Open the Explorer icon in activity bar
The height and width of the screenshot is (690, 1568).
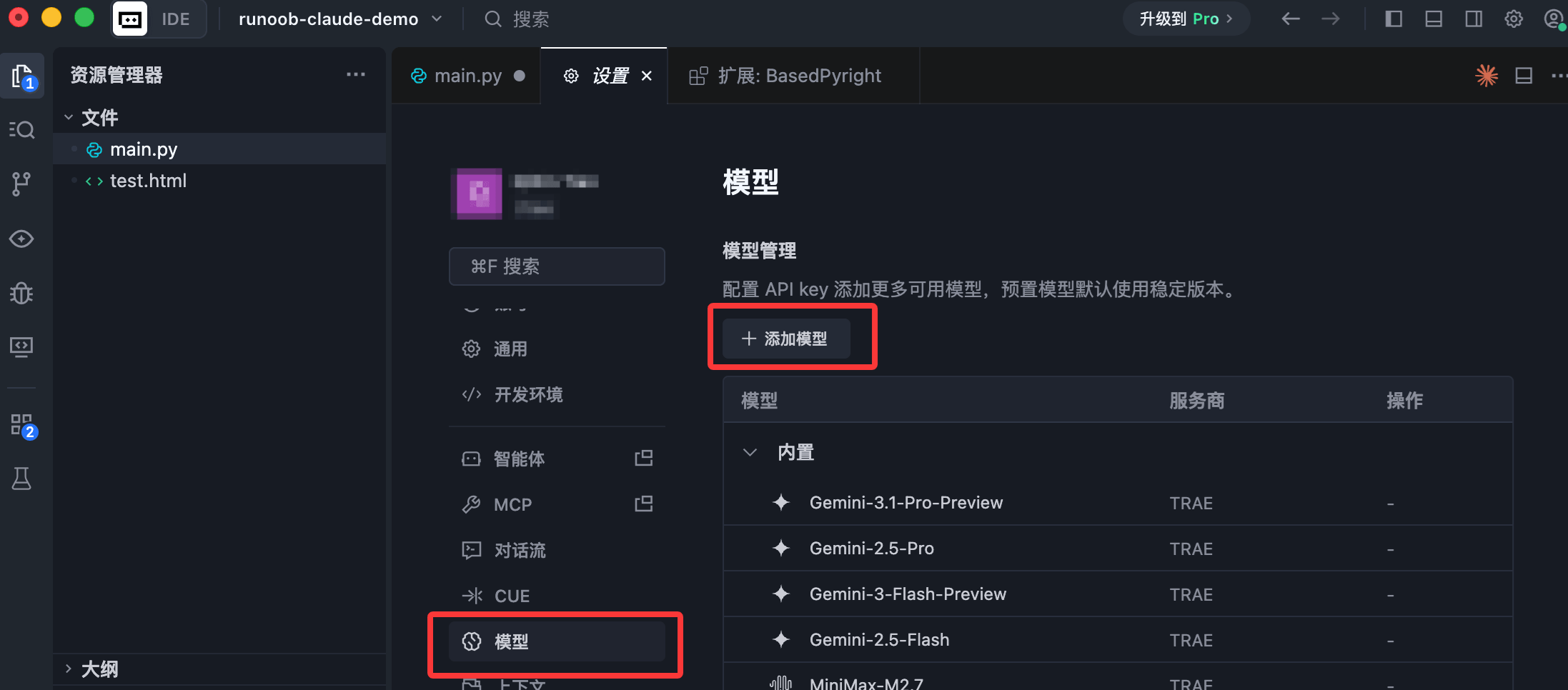click(22, 76)
